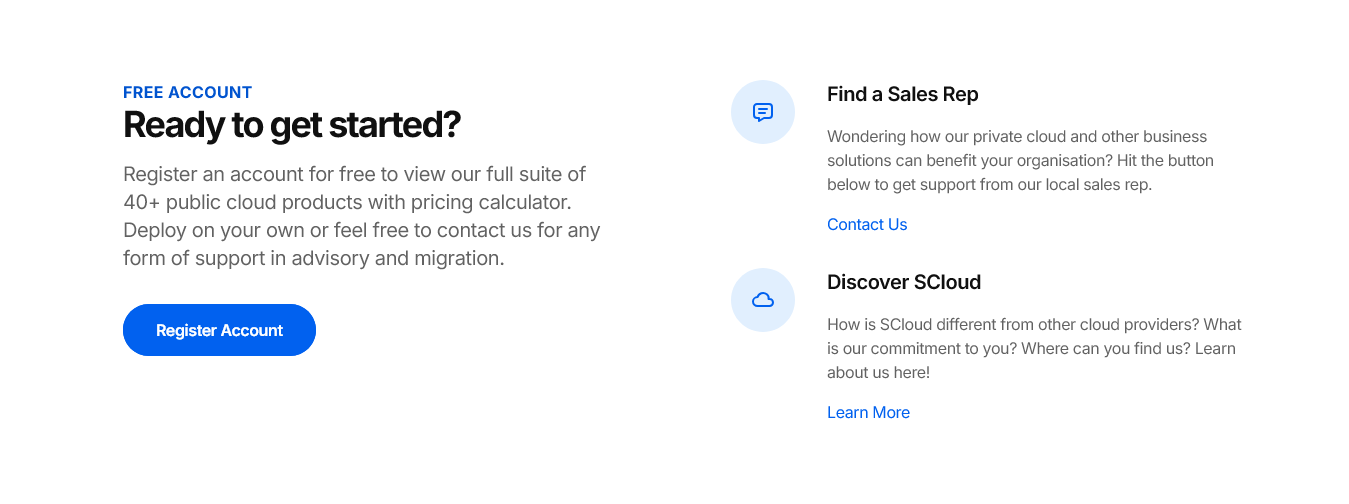Open the Contact Us link

pyautogui.click(x=867, y=225)
